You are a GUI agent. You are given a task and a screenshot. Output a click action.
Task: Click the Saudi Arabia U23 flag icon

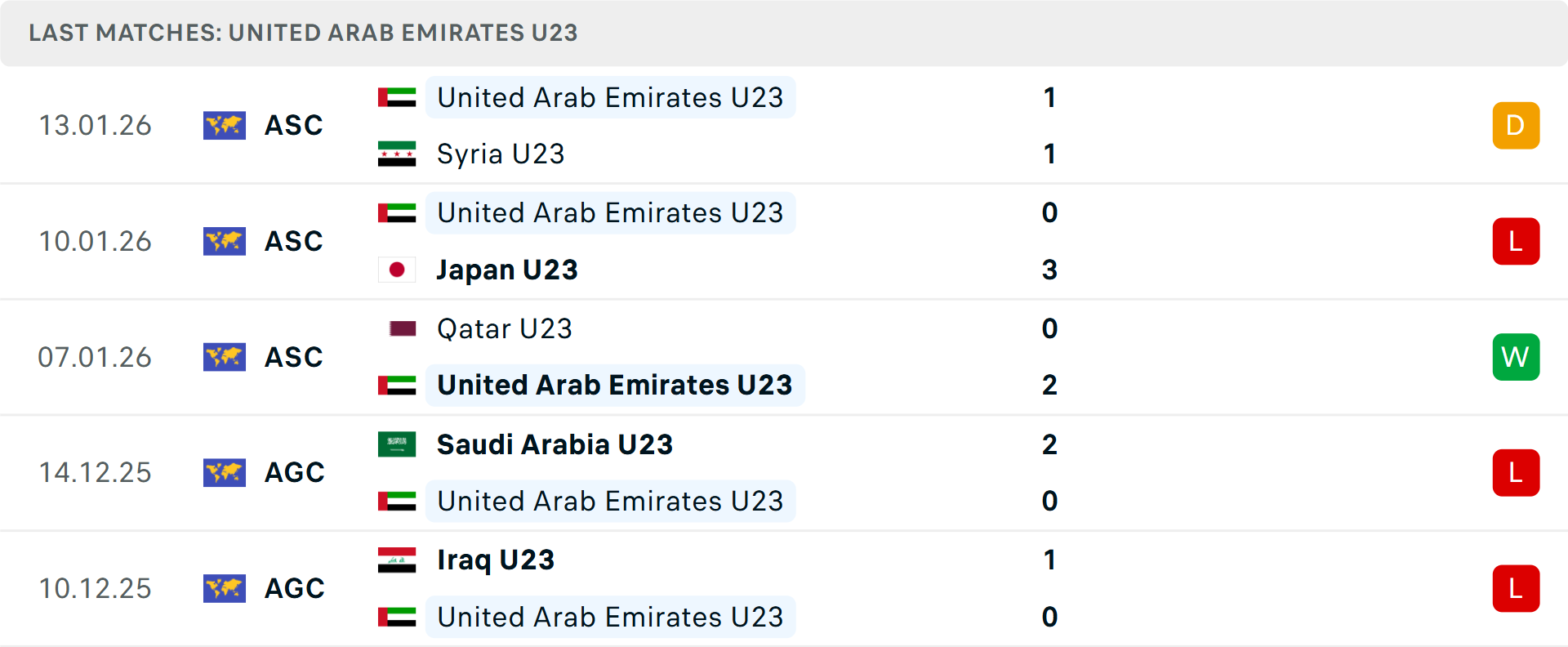point(397,444)
